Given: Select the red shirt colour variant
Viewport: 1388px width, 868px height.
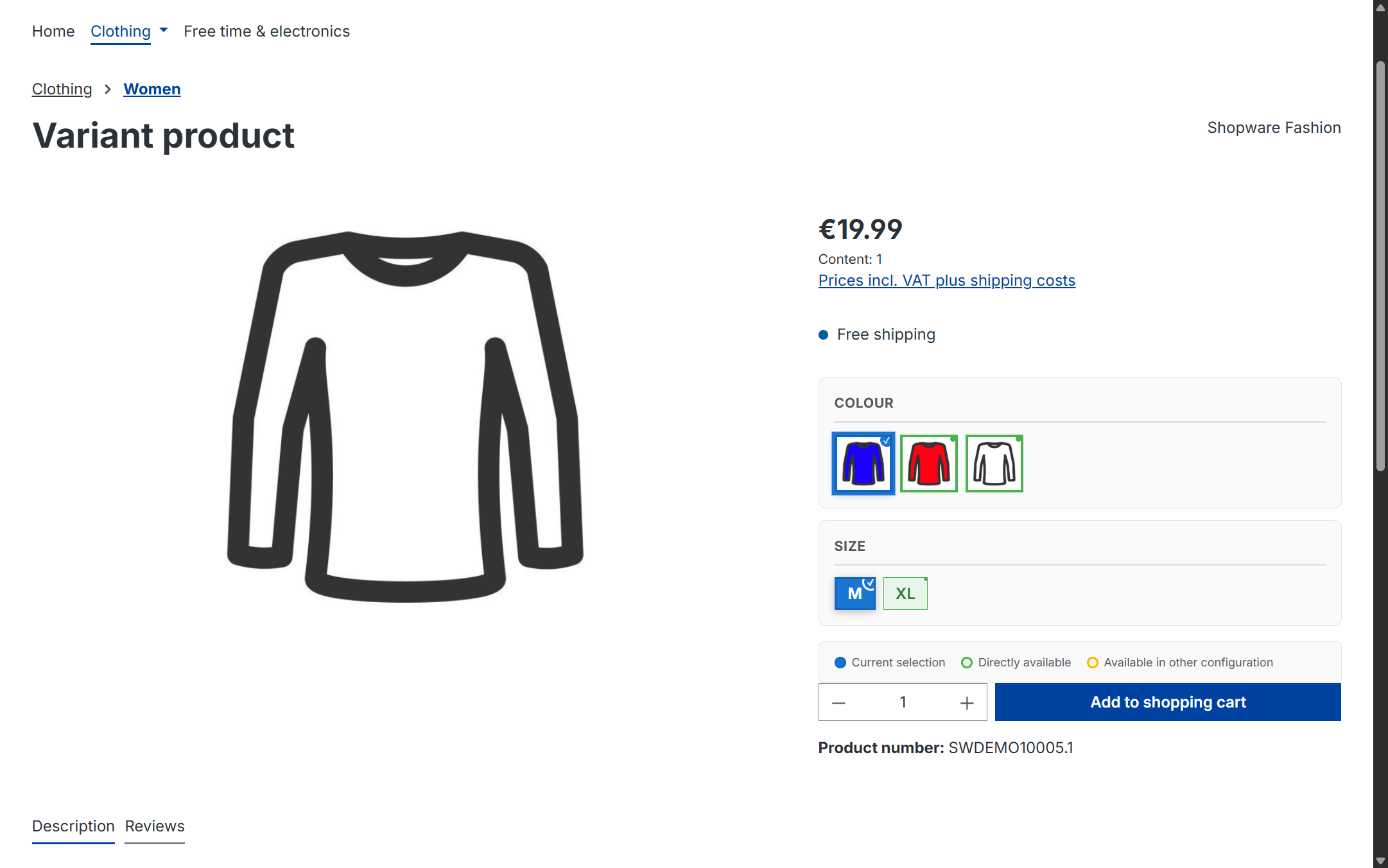Looking at the screenshot, I should [x=928, y=463].
